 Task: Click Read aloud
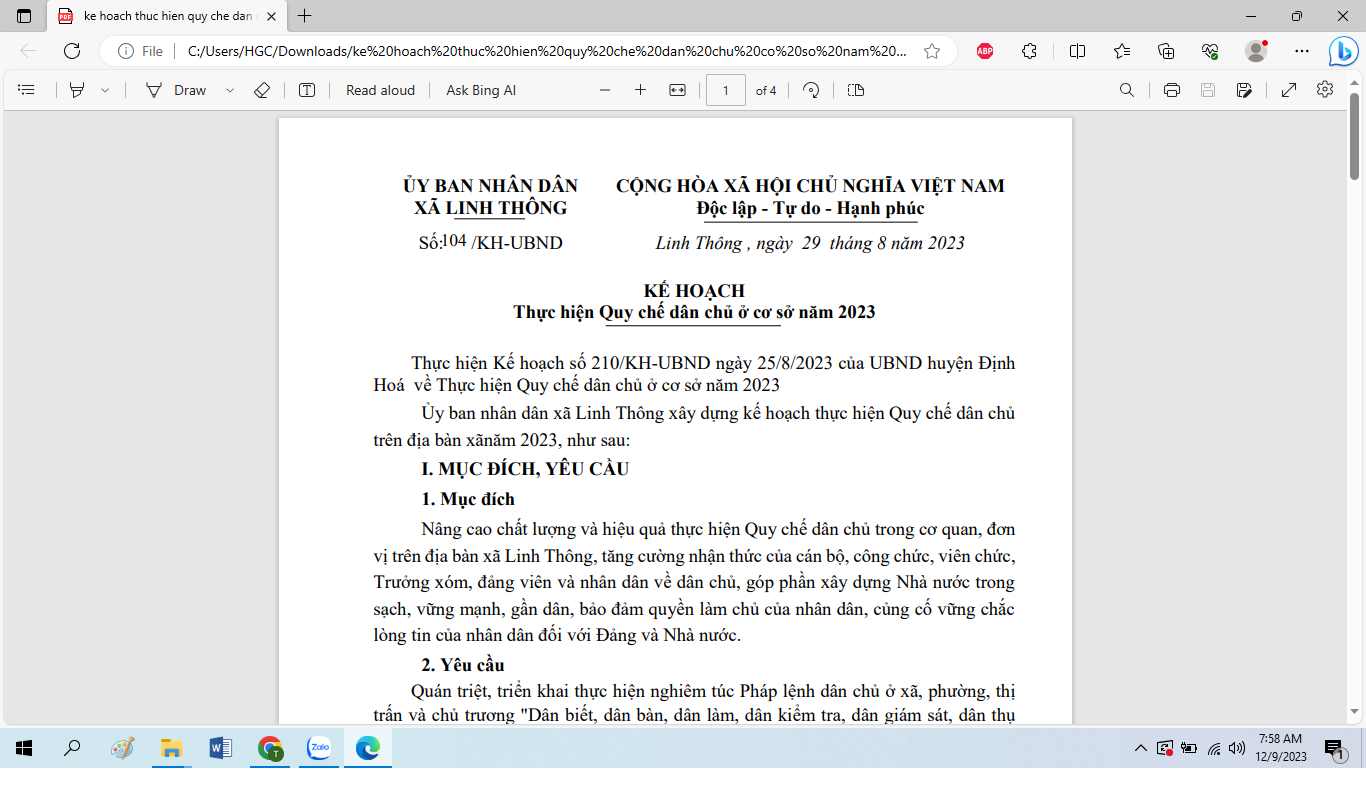point(380,90)
